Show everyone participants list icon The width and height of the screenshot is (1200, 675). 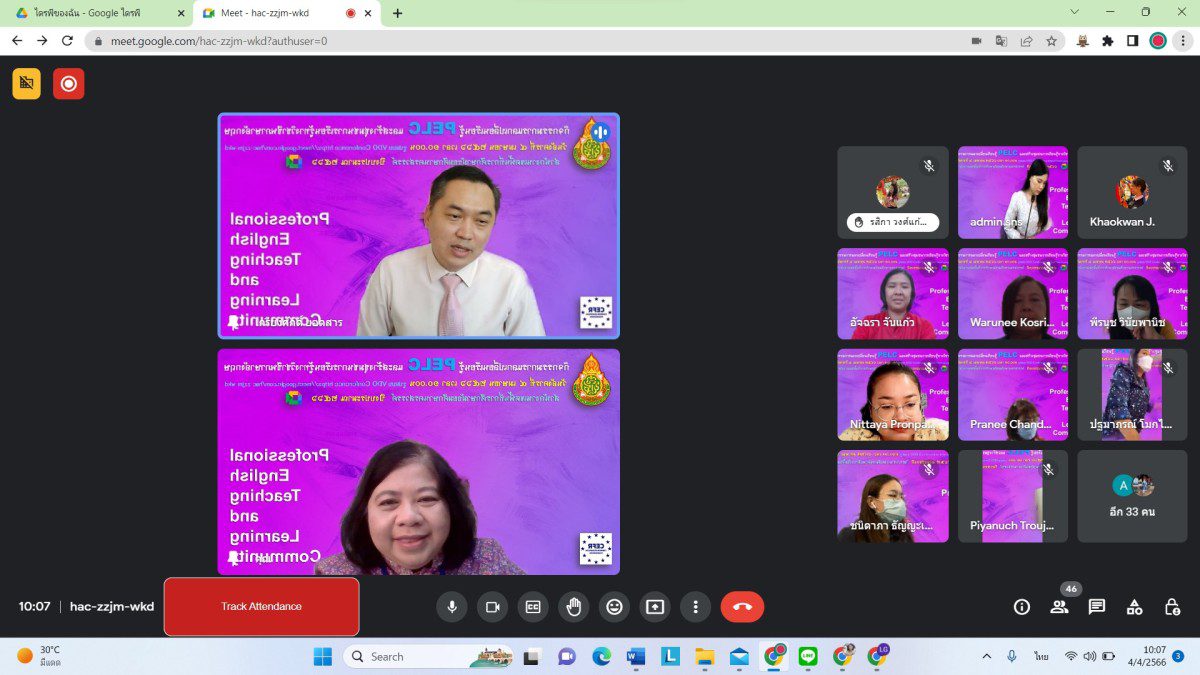click(x=1059, y=606)
